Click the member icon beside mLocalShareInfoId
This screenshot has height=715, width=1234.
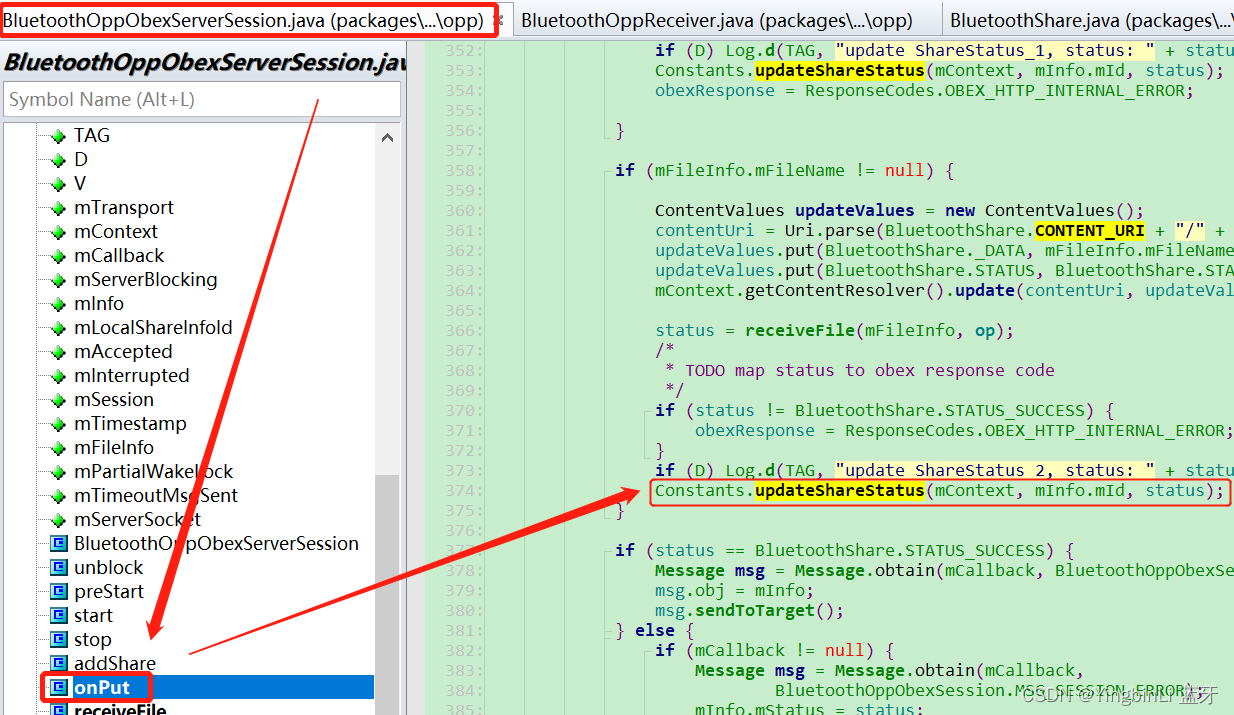pos(58,328)
